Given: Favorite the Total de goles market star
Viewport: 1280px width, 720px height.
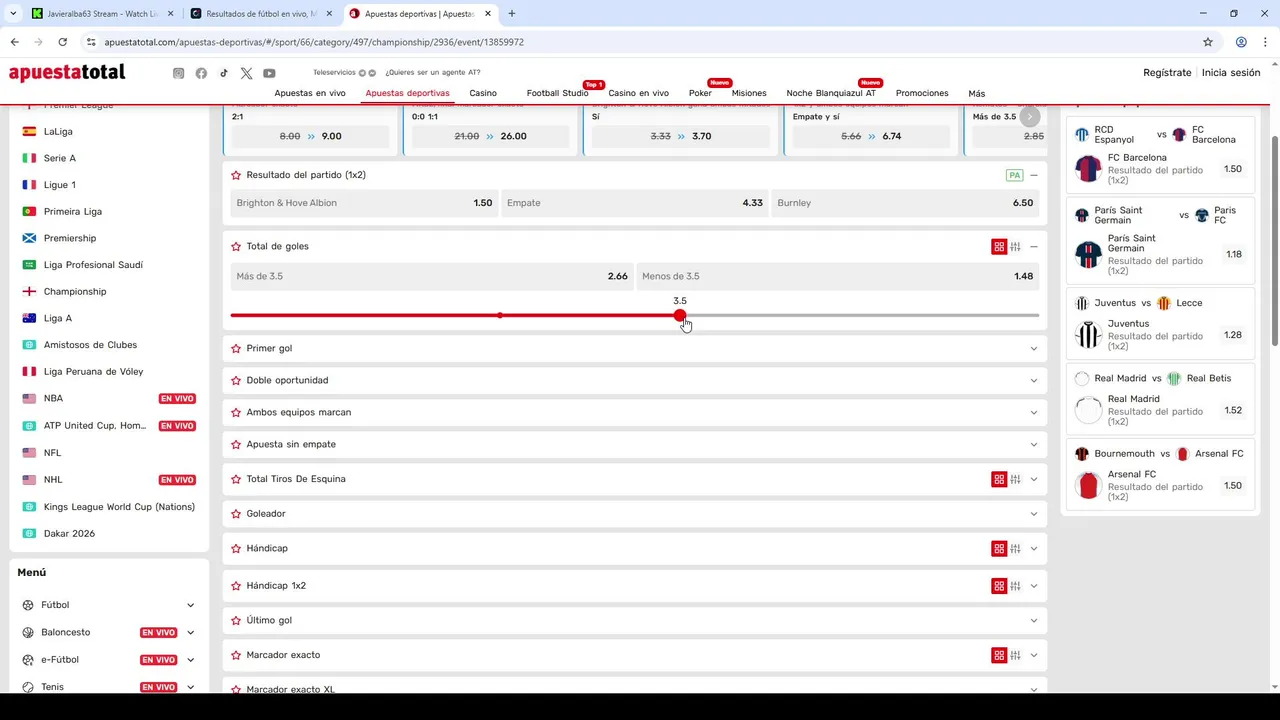Looking at the screenshot, I should click(236, 246).
